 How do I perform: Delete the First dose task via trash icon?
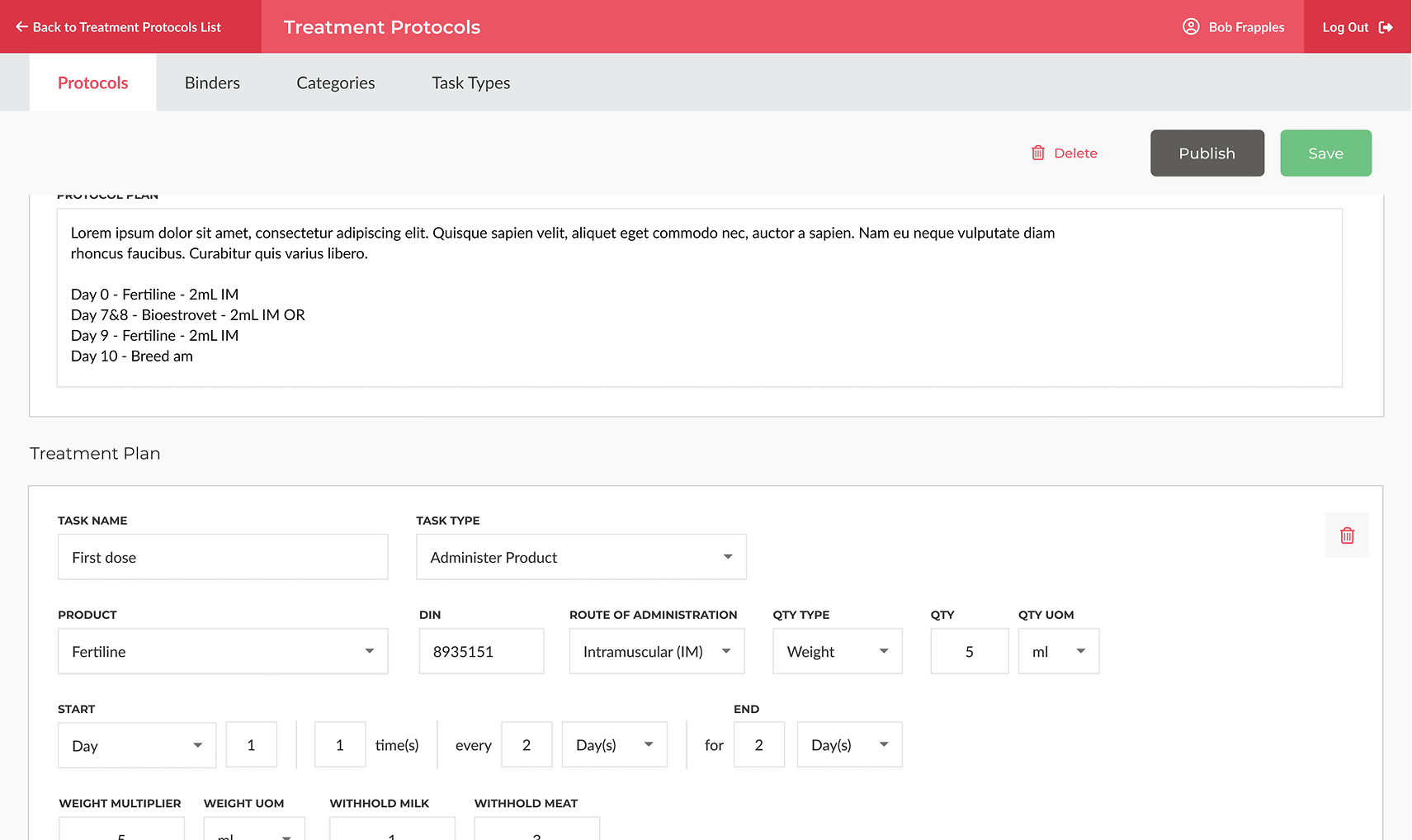(x=1347, y=536)
